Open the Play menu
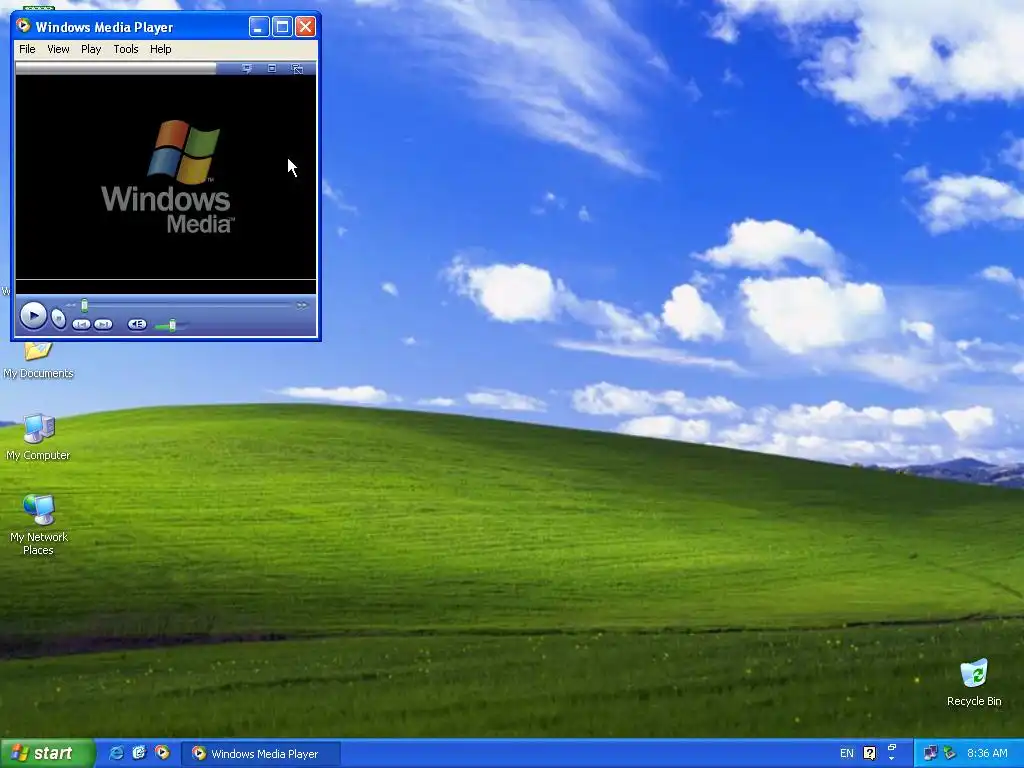Viewport: 1024px width, 768px height. tap(91, 49)
